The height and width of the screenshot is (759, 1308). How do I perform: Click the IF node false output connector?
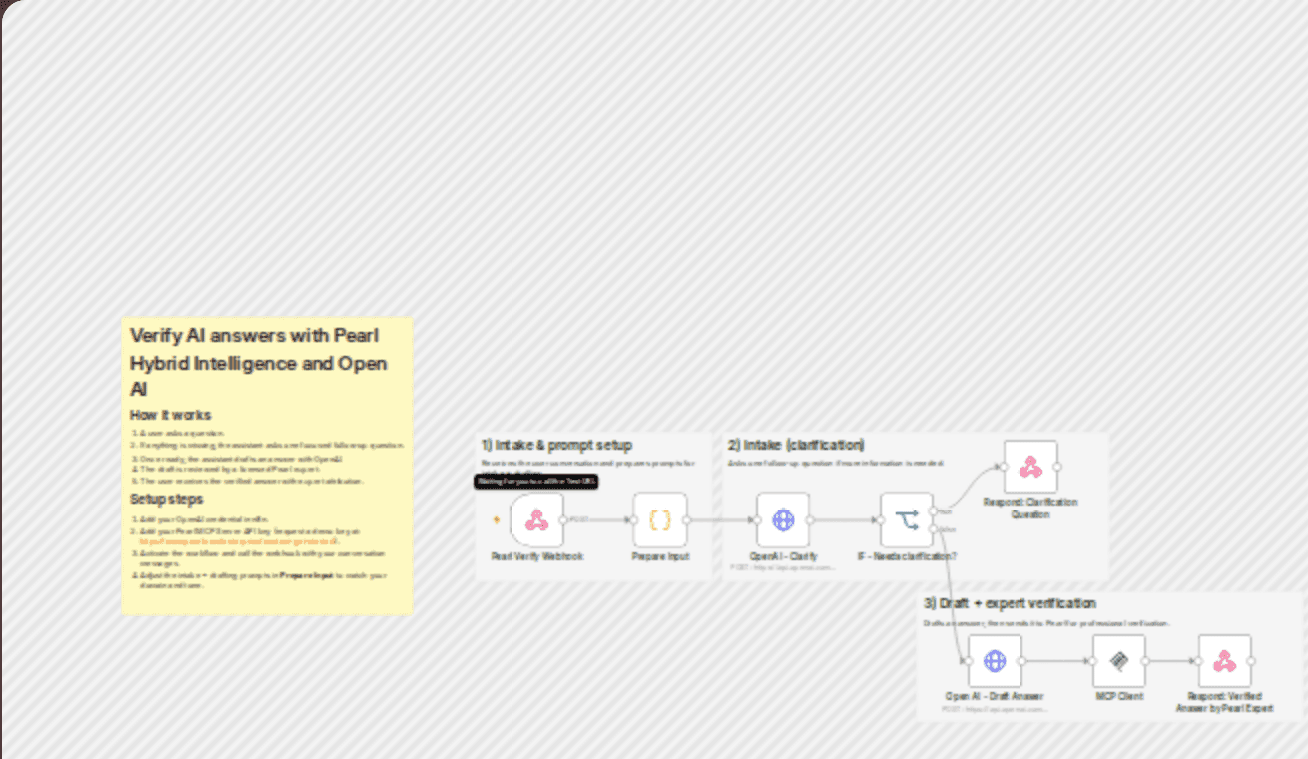click(x=934, y=529)
